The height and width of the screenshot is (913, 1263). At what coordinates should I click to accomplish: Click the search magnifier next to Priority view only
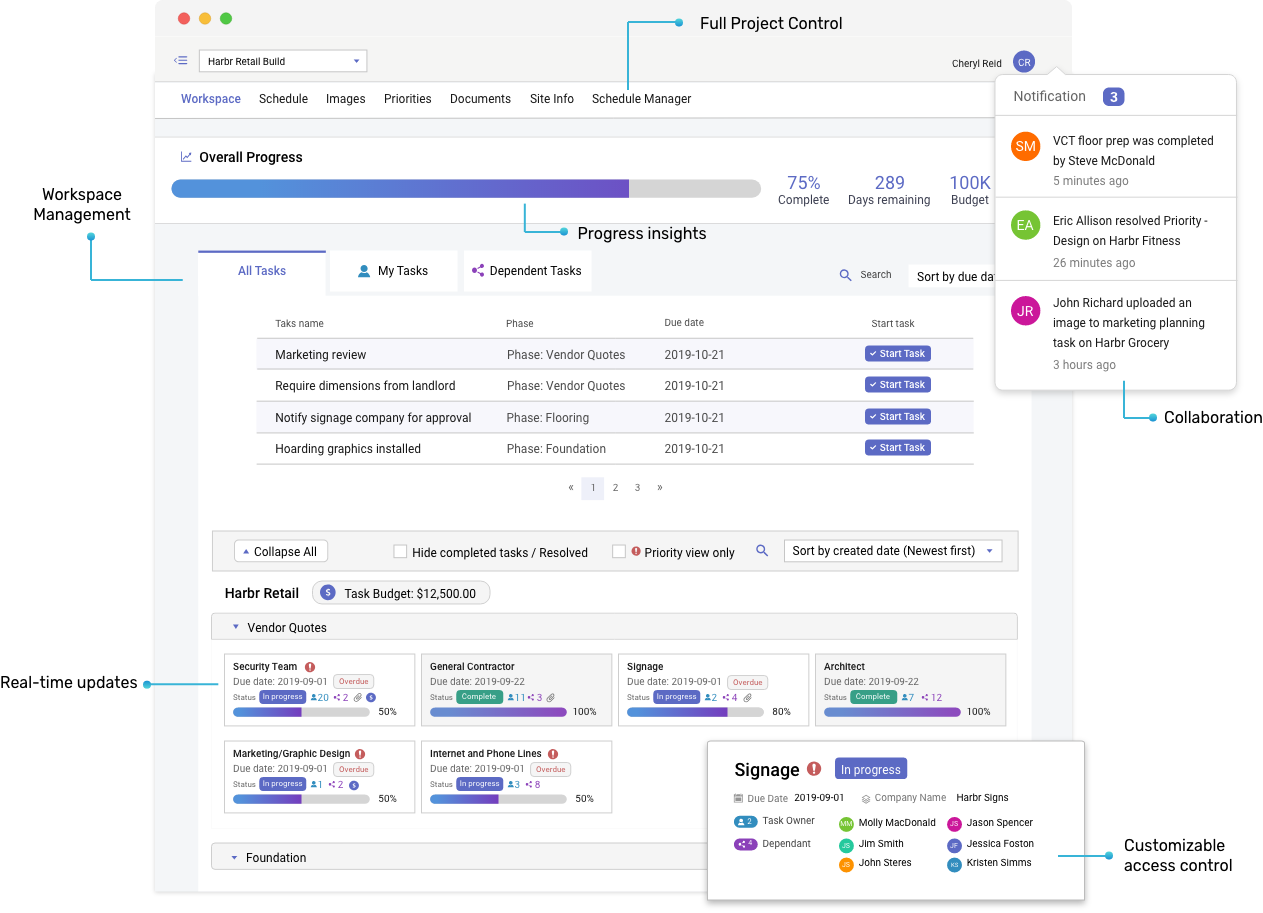762,551
